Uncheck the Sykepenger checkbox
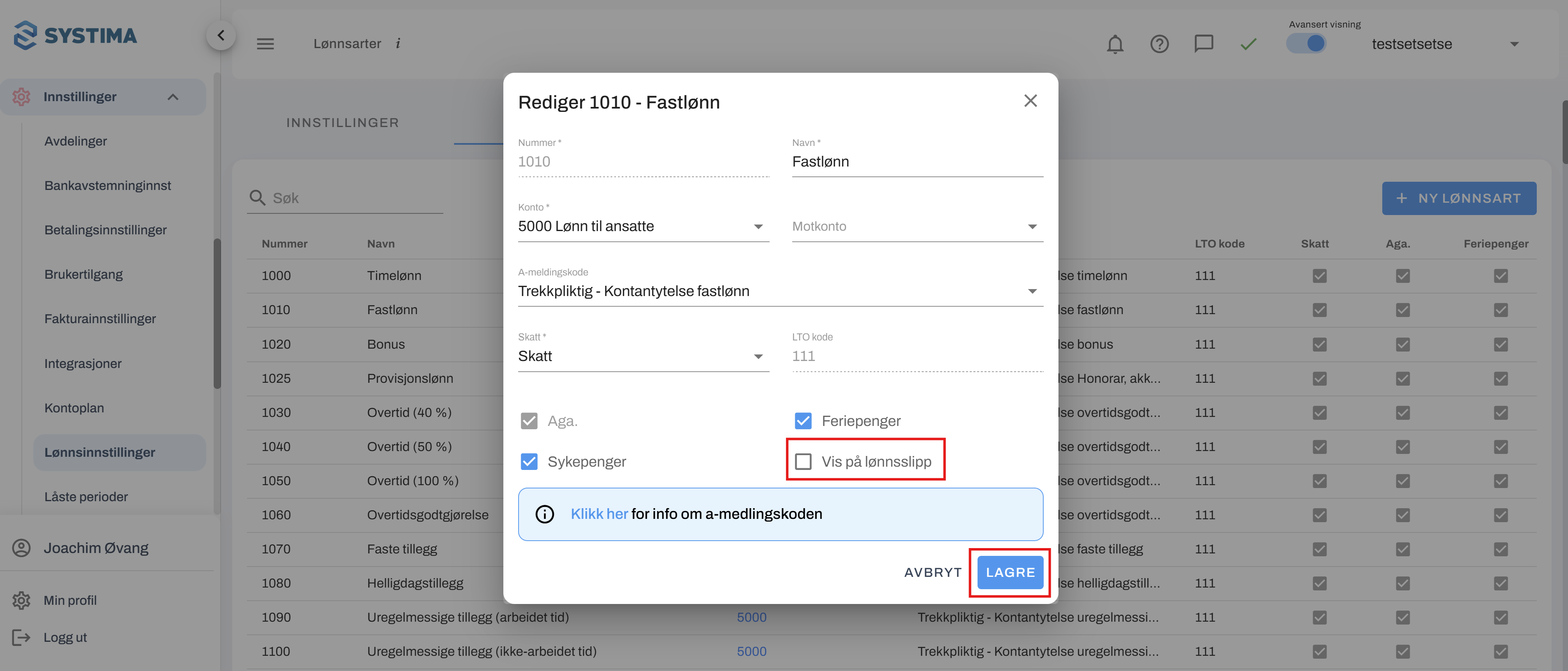 [x=529, y=462]
